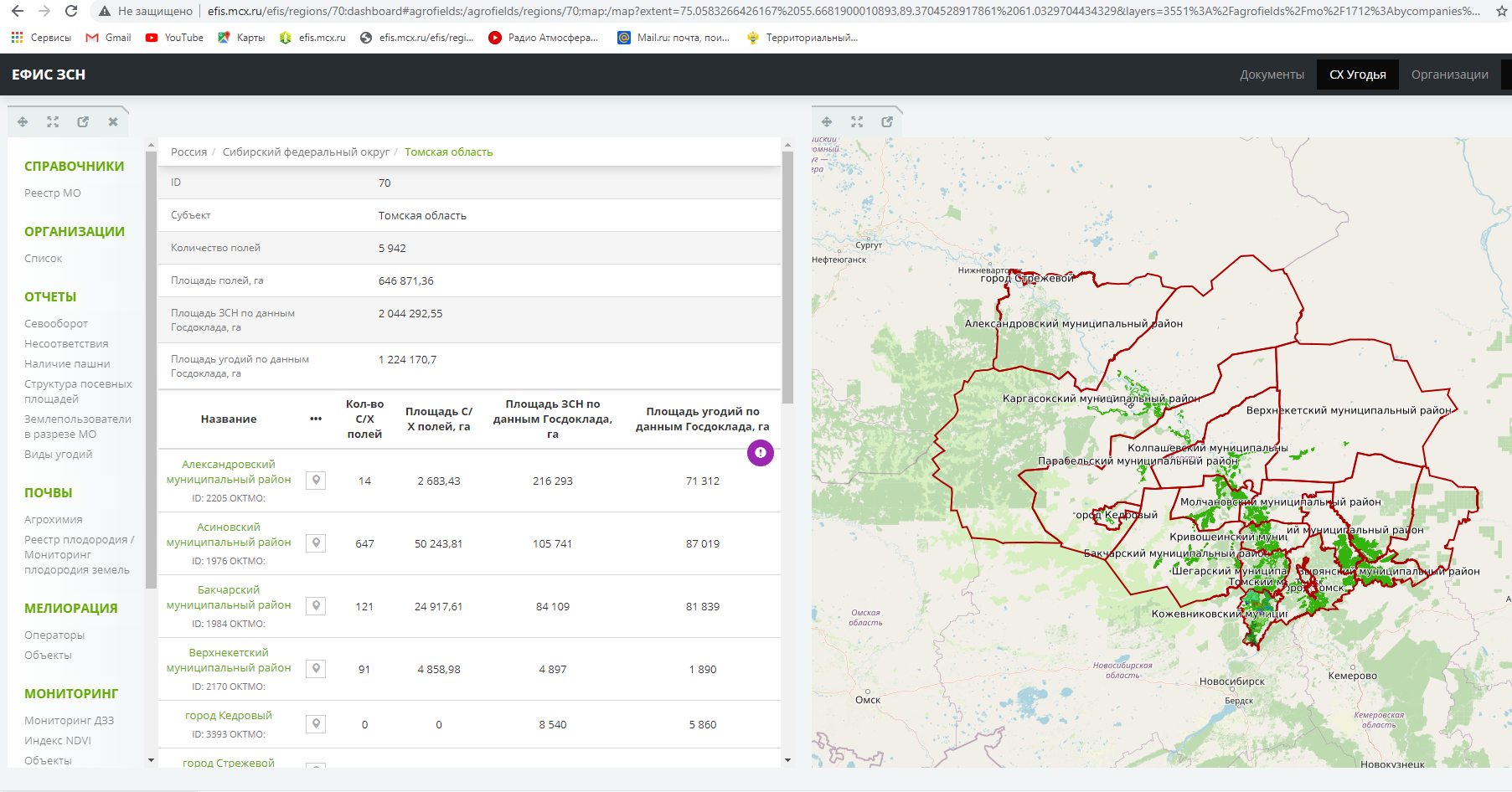Screen dimensions: 1512x792
Task: Open the three-dots column options in table header
Action: 316,419
